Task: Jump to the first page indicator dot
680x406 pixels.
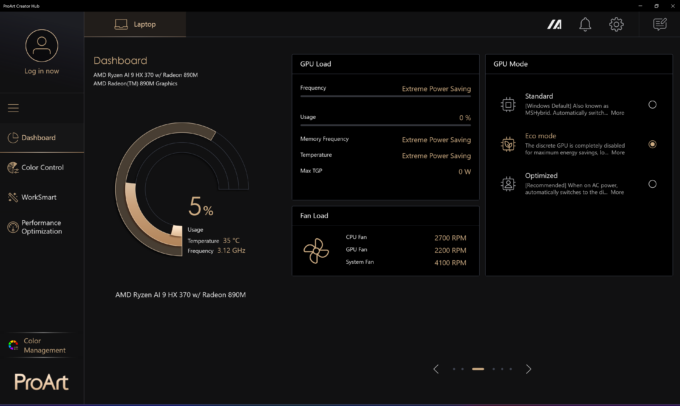Action: pyautogui.click(x=454, y=369)
